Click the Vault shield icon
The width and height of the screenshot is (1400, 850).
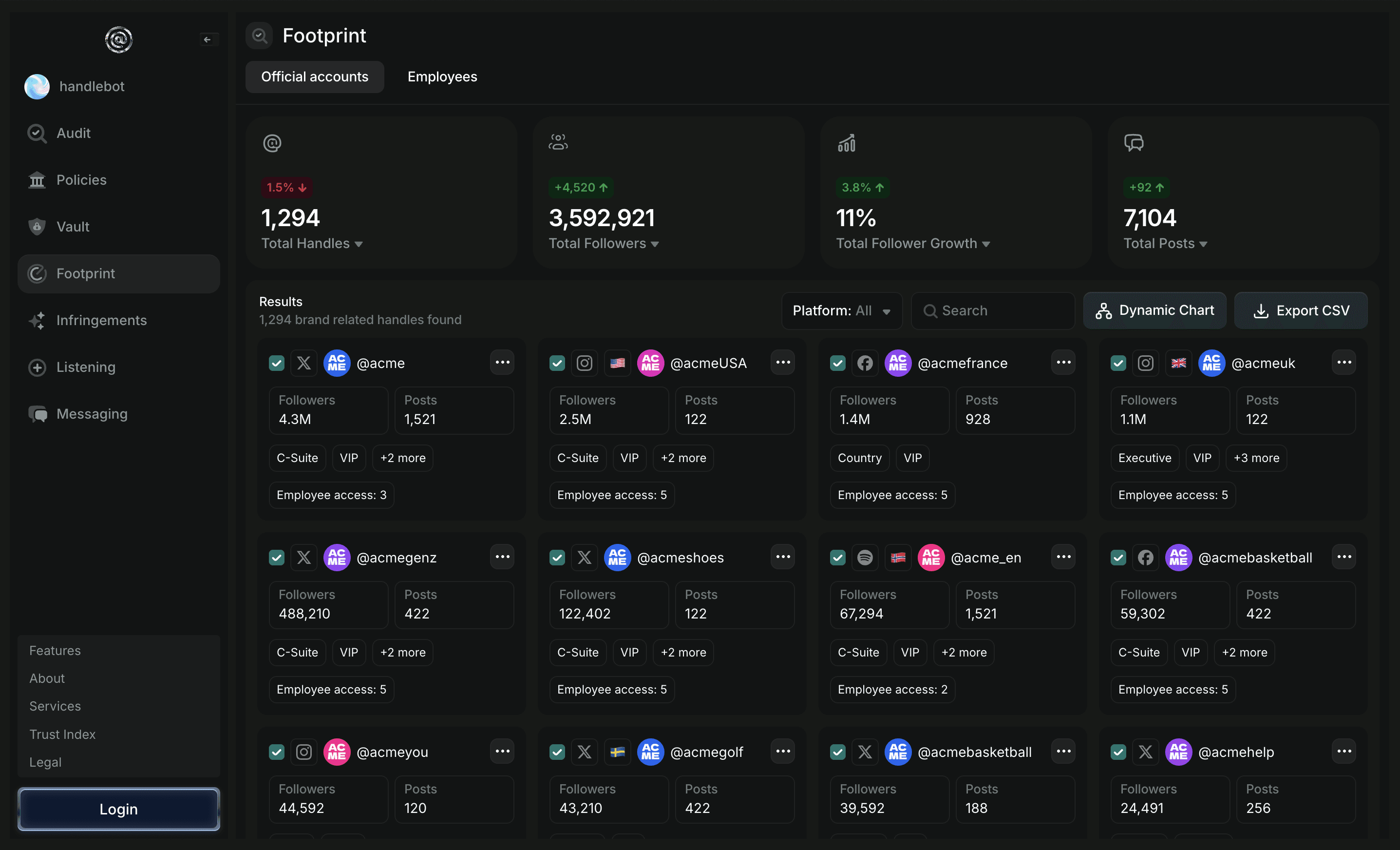37,226
